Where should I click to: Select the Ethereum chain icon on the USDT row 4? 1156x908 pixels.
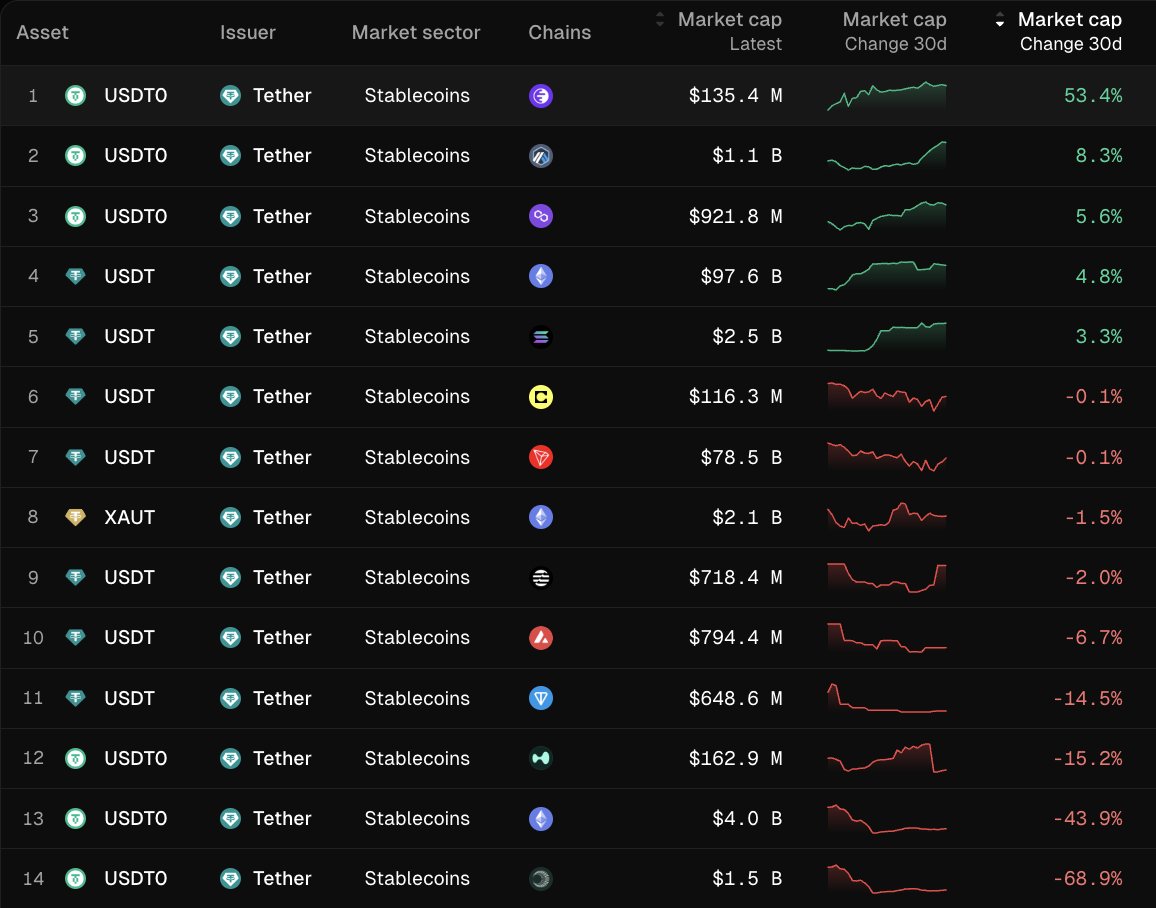540,276
